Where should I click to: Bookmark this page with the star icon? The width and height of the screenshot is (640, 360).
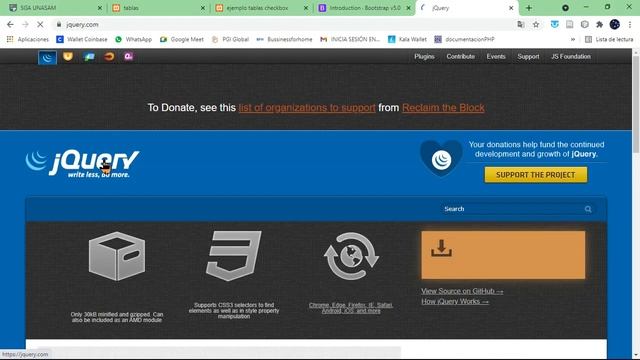pyautogui.click(x=536, y=24)
